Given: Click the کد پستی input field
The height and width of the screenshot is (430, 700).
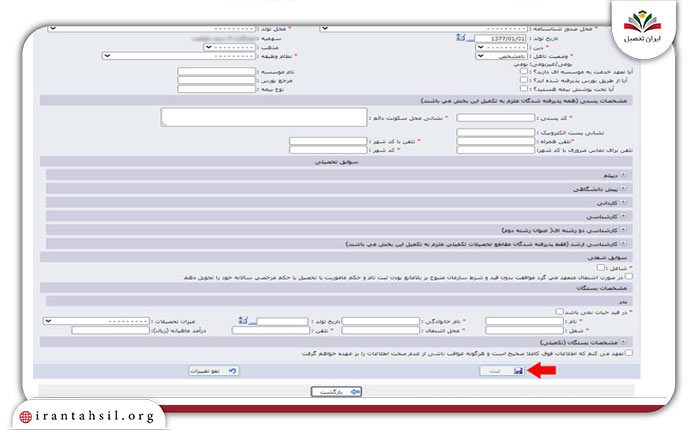Looking at the screenshot, I should tap(496, 117).
